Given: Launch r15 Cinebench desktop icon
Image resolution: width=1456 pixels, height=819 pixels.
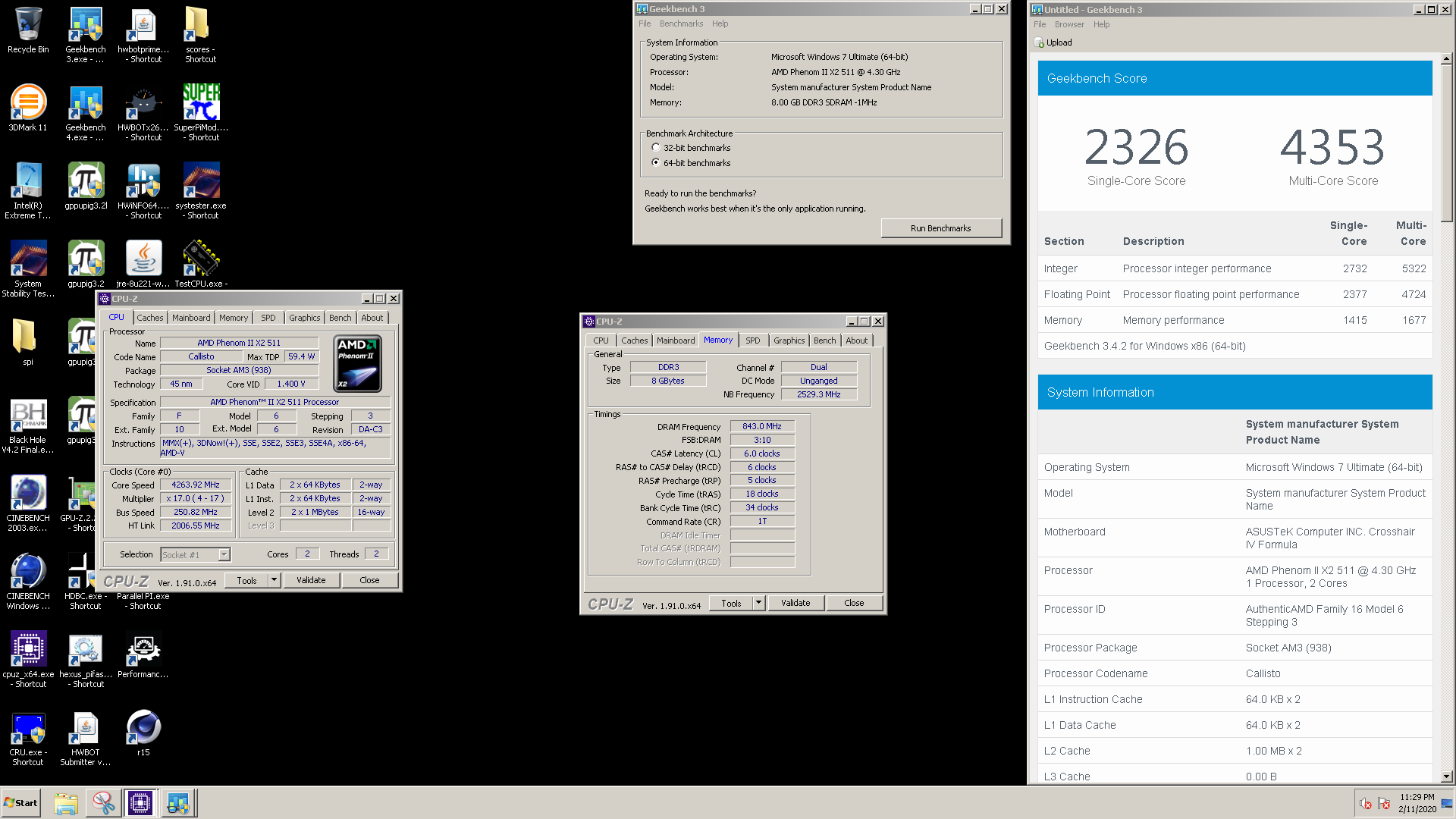Looking at the screenshot, I should 143,733.
